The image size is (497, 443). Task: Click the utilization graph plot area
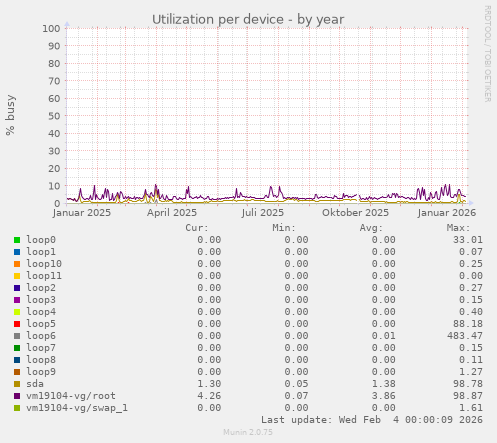[267, 116]
